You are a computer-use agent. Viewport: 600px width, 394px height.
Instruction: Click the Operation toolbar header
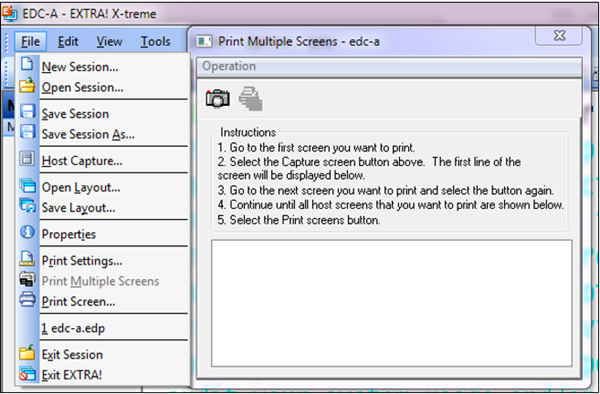click(x=389, y=66)
